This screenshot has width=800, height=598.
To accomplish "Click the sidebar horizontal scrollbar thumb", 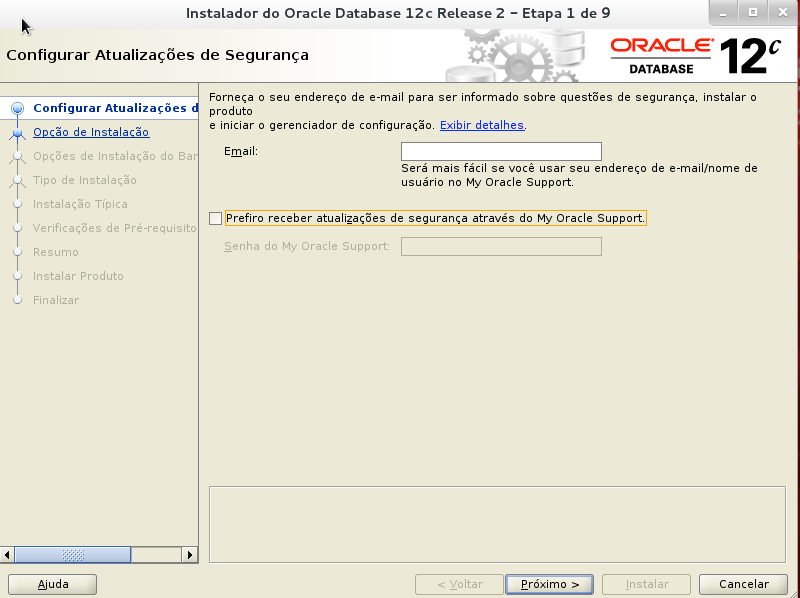I will (72, 555).
